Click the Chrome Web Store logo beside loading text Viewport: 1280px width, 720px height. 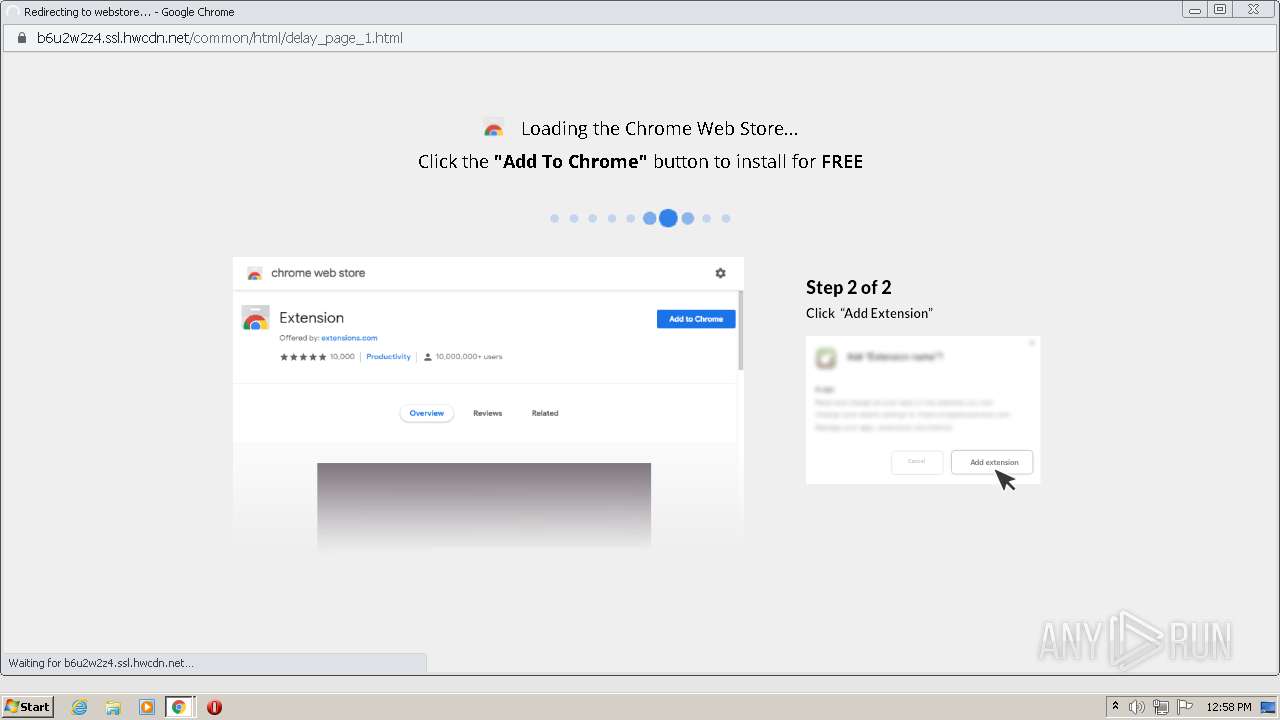click(x=493, y=128)
